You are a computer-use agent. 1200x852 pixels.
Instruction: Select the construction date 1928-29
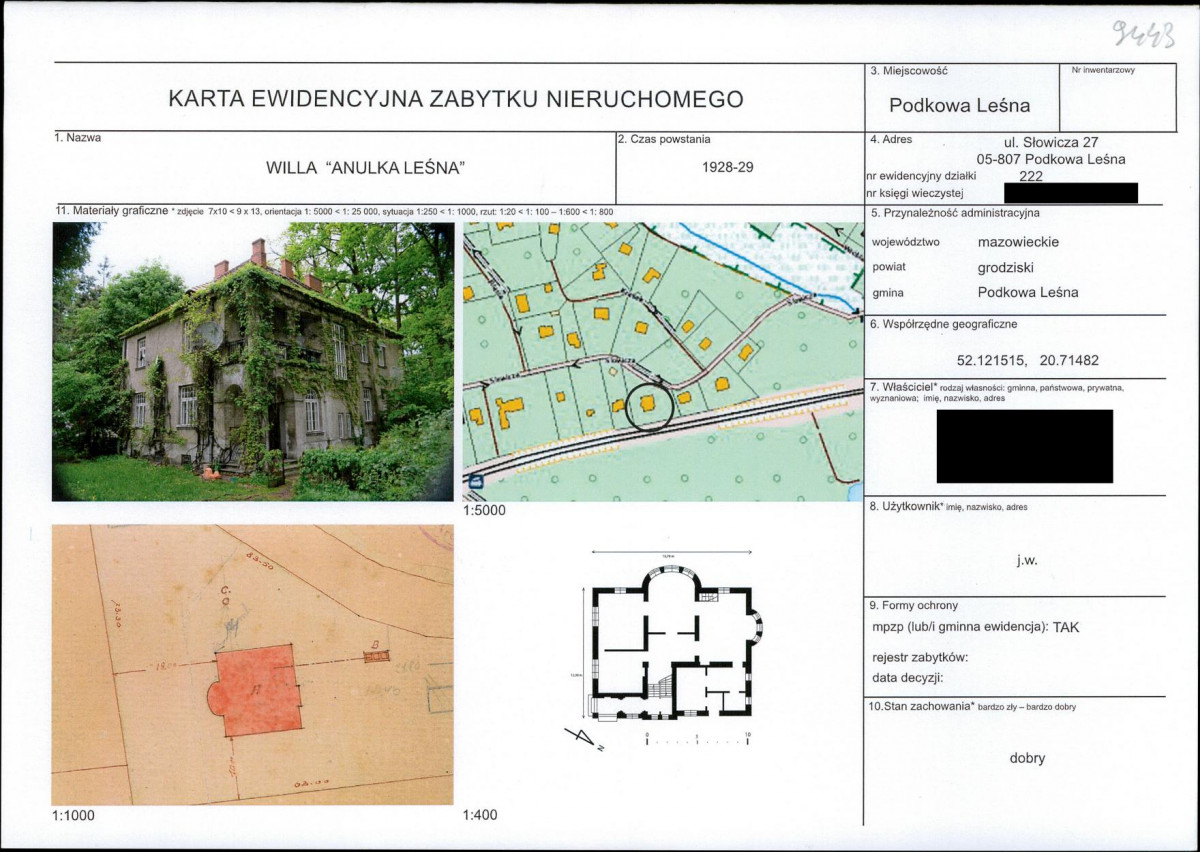(728, 168)
